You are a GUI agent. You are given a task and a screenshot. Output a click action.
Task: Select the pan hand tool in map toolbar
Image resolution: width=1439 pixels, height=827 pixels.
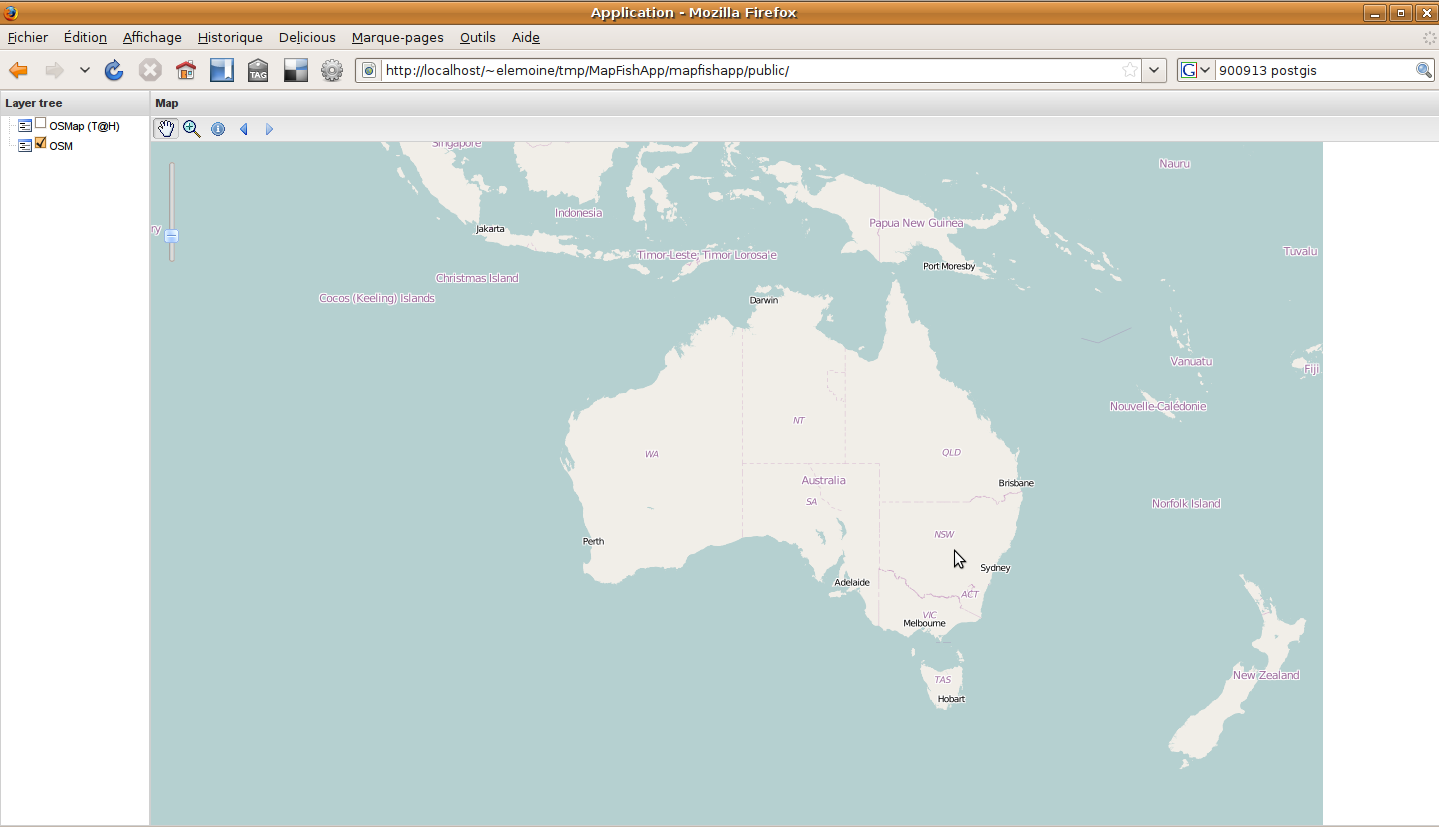[166, 129]
